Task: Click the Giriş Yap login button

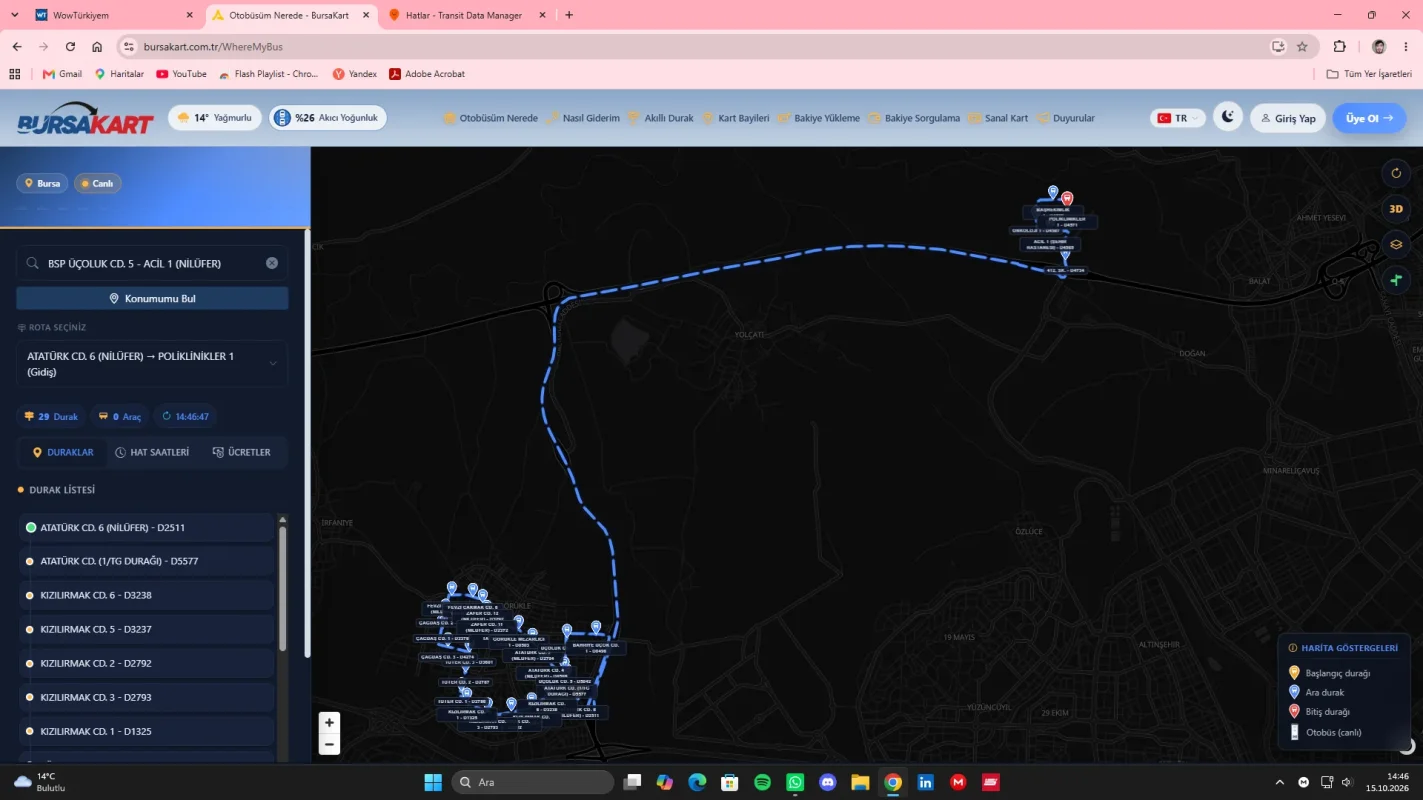Action: point(1288,118)
